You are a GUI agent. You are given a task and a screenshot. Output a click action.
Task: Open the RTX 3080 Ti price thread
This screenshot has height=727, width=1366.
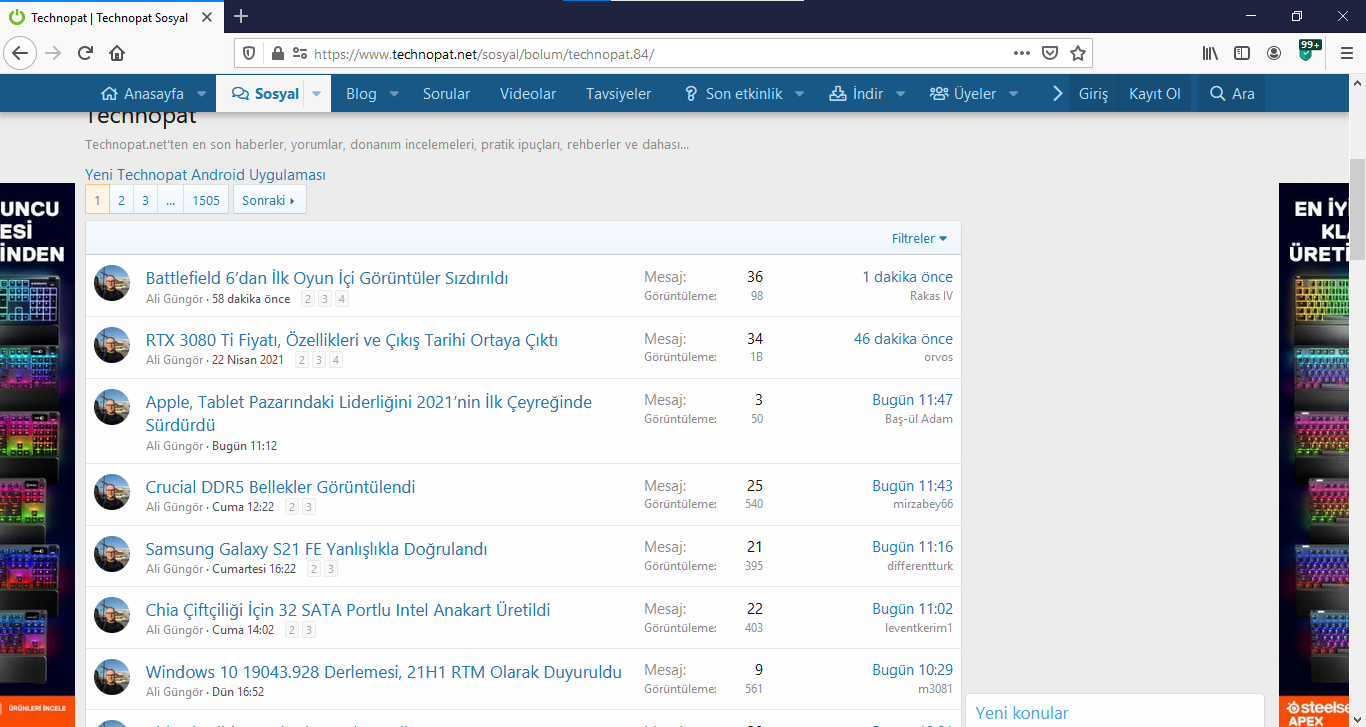tap(352, 340)
